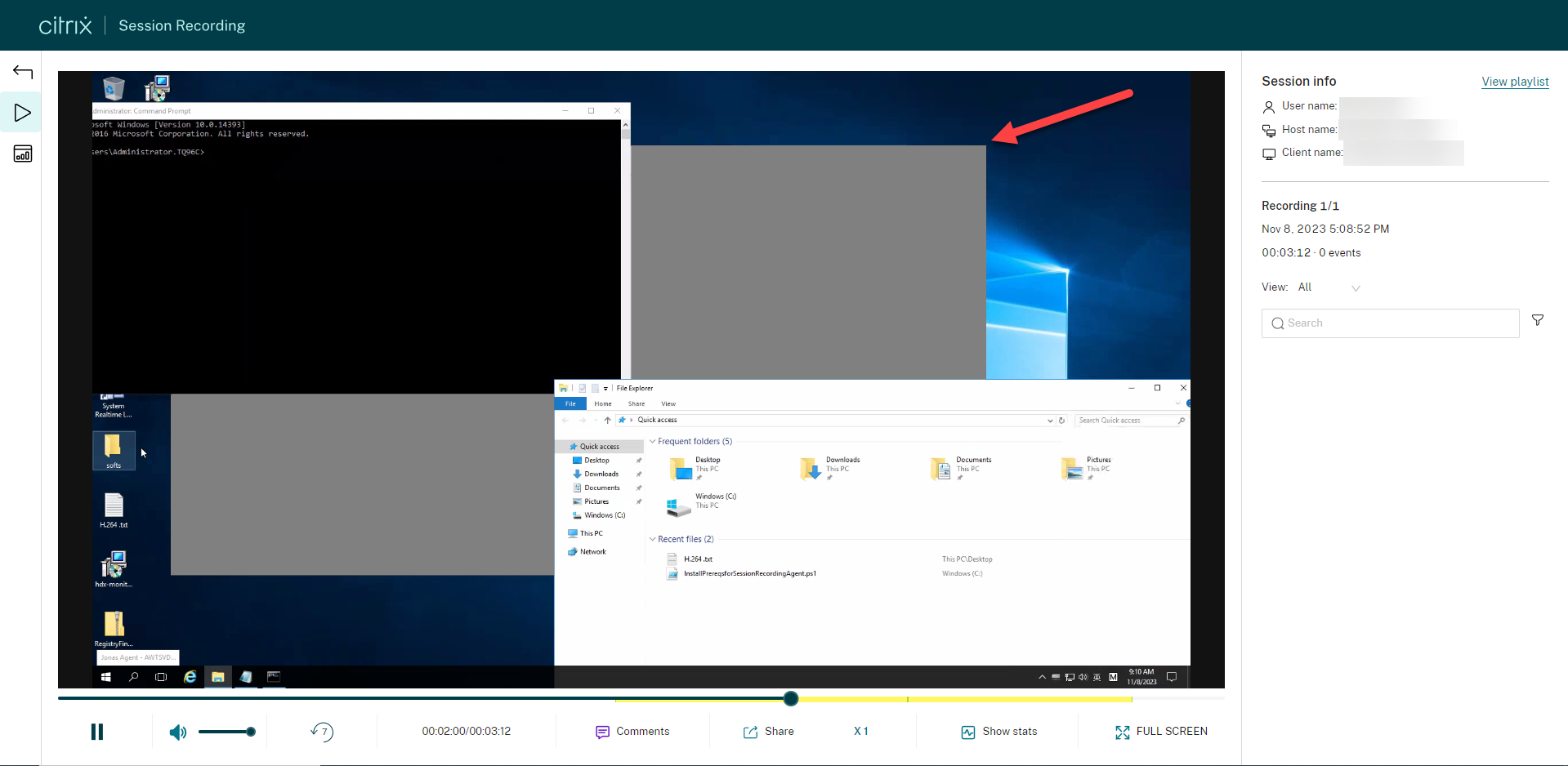The width and height of the screenshot is (1568, 766).
Task: Open InstallPrereqsforSessionRecordingAgent.ps1 recent file
Action: tap(749, 574)
